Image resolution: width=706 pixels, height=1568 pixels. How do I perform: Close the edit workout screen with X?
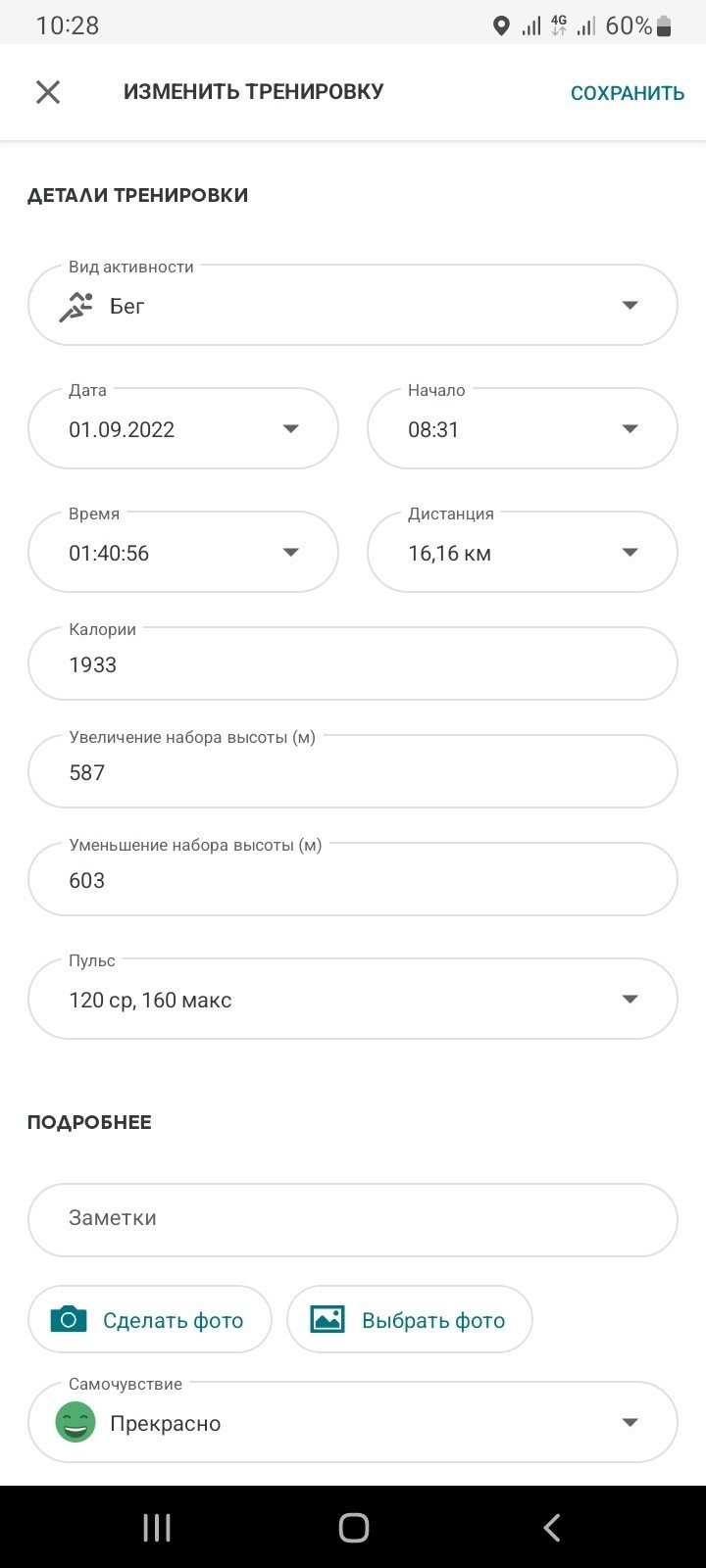click(x=48, y=92)
